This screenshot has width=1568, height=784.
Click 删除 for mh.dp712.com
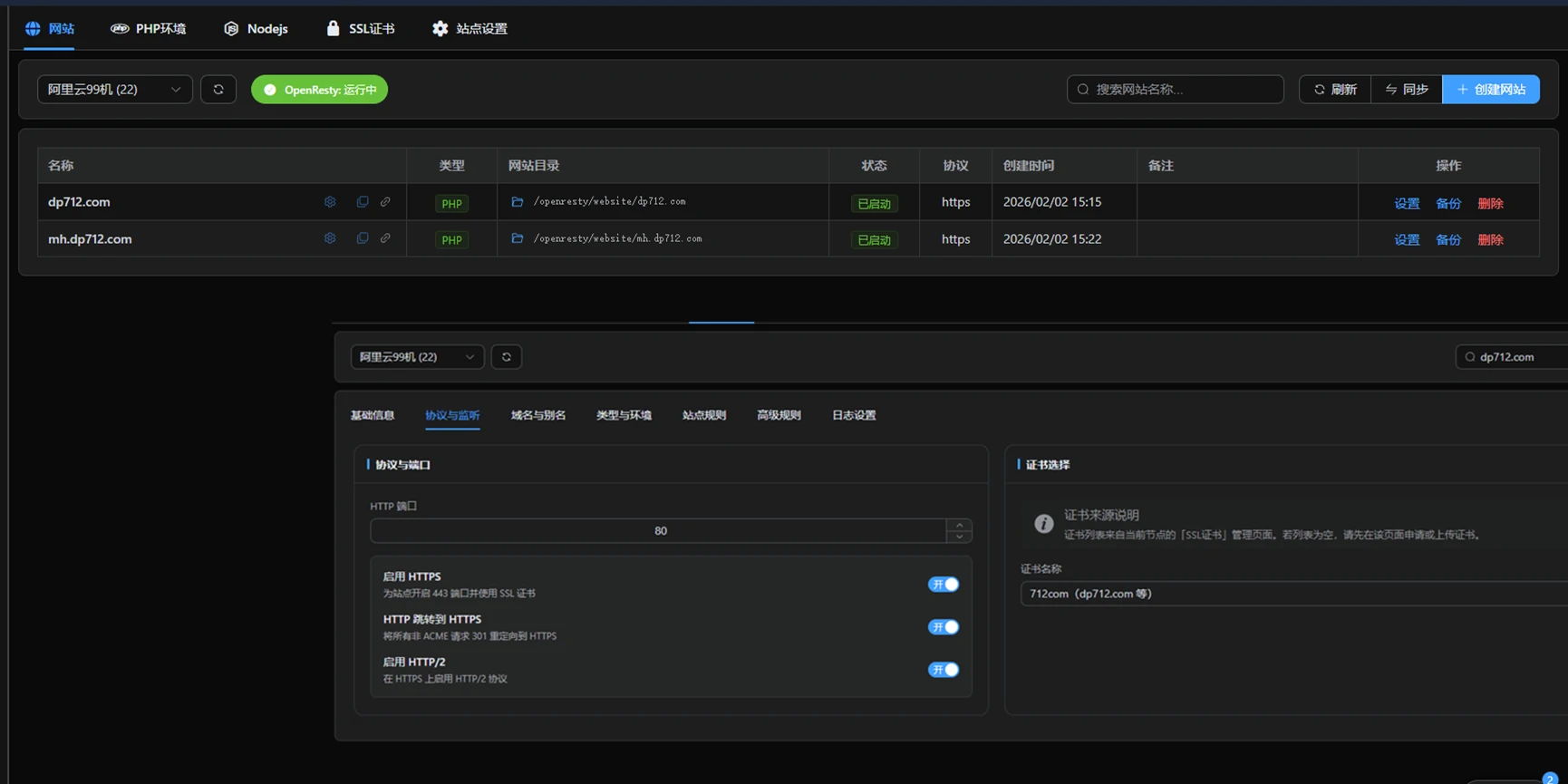click(x=1490, y=239)
